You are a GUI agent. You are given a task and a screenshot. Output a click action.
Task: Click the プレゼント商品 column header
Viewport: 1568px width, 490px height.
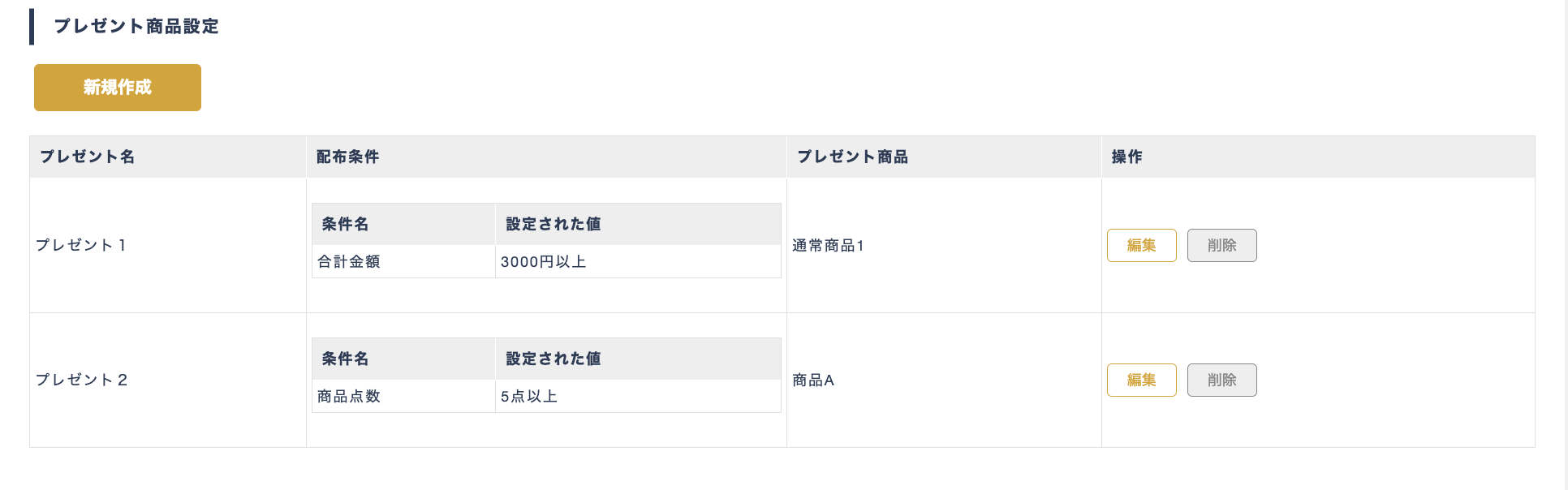[852, 157]
